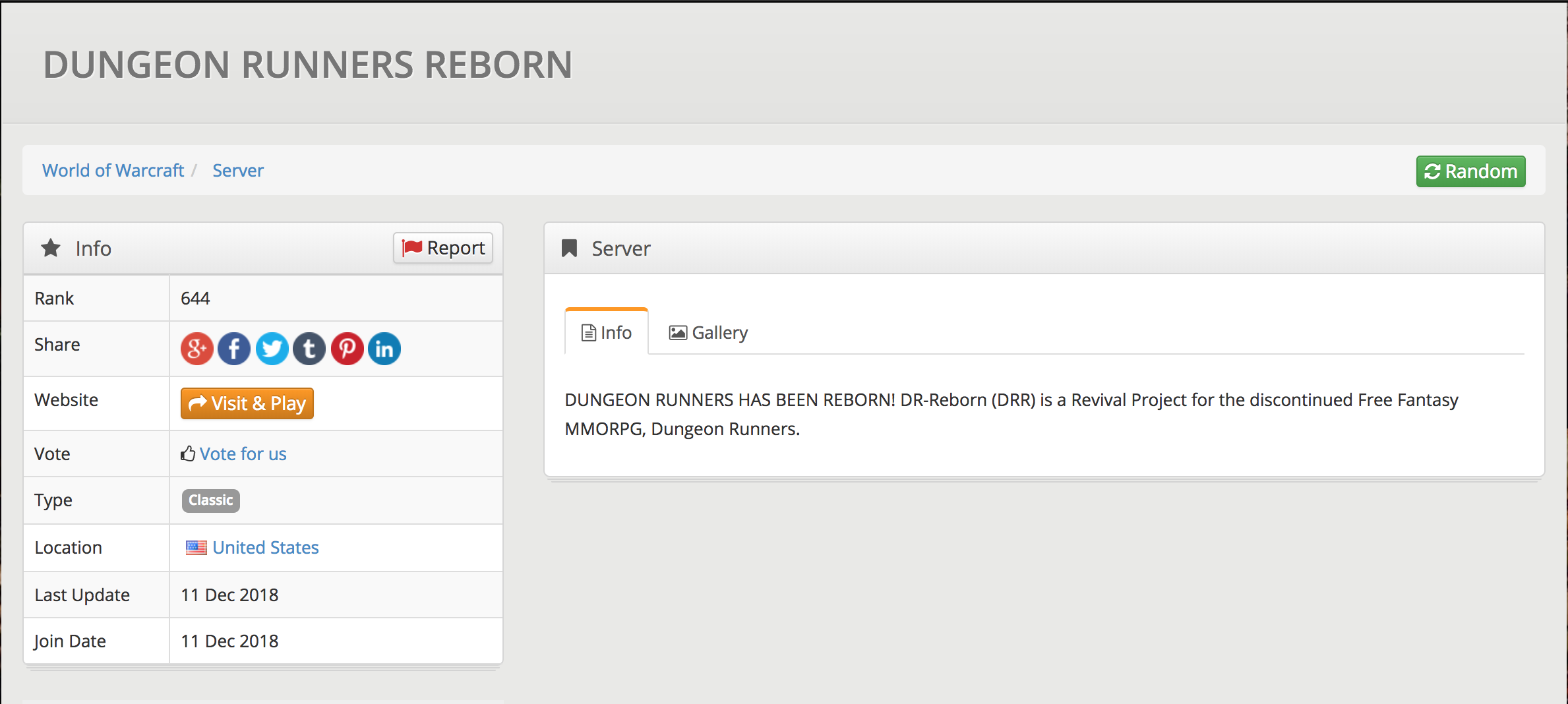The height and width of the screenshot is (704, 1568).
Task: Share on LinkedIn using its icon
Action: point(384,349)
